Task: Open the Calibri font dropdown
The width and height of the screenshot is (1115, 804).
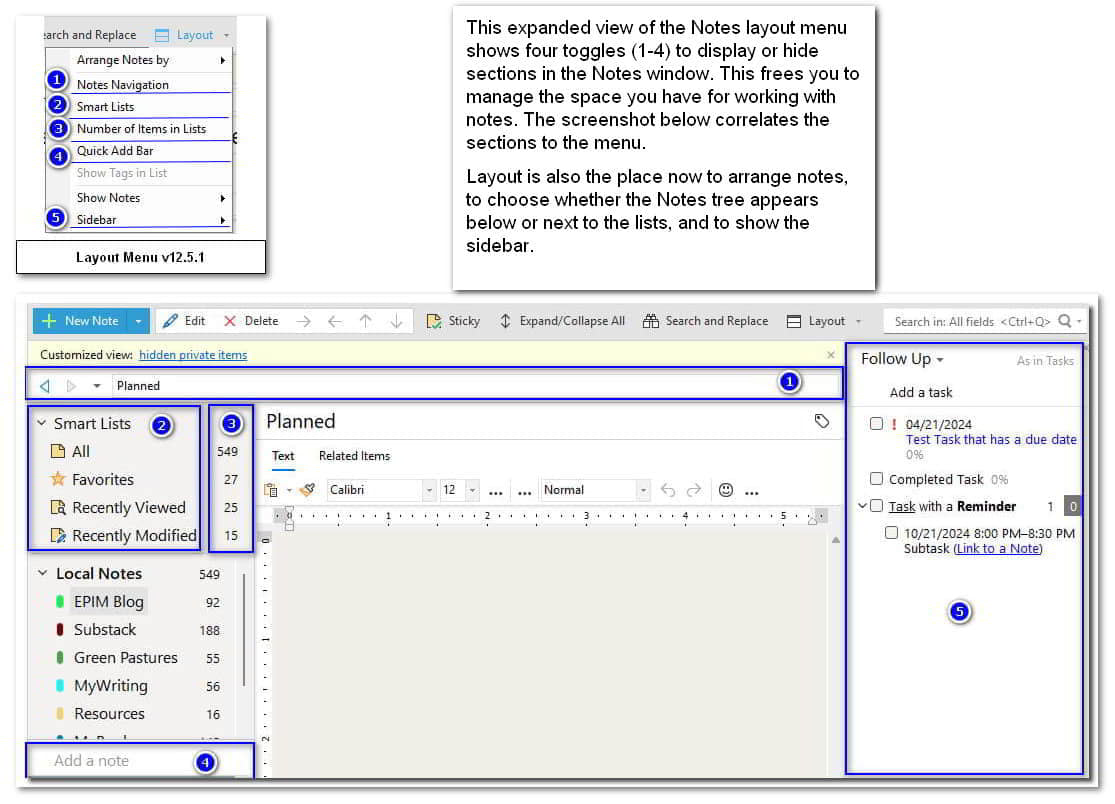Action: tap(428, 490)
